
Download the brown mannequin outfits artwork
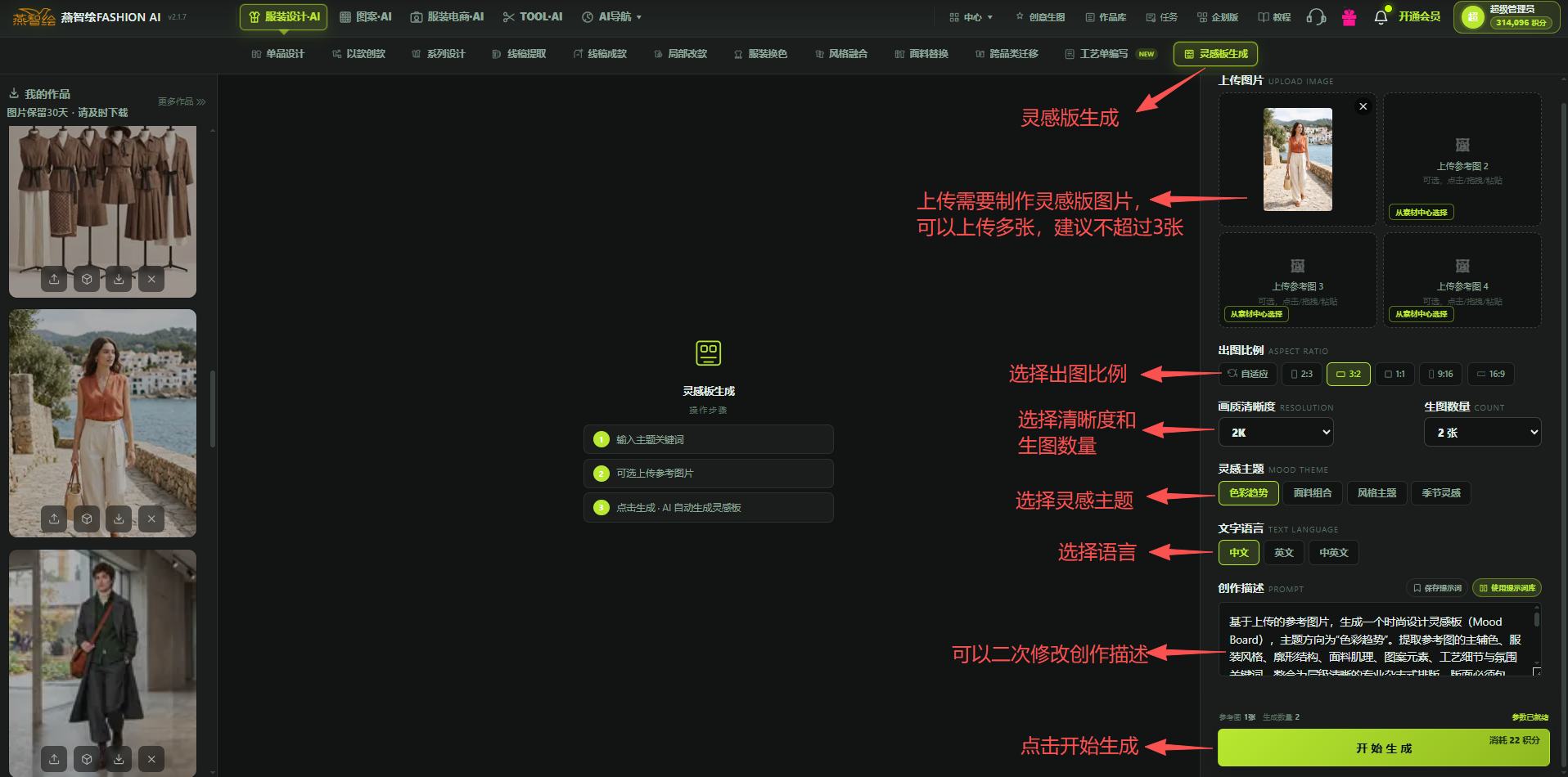(119, 279)
